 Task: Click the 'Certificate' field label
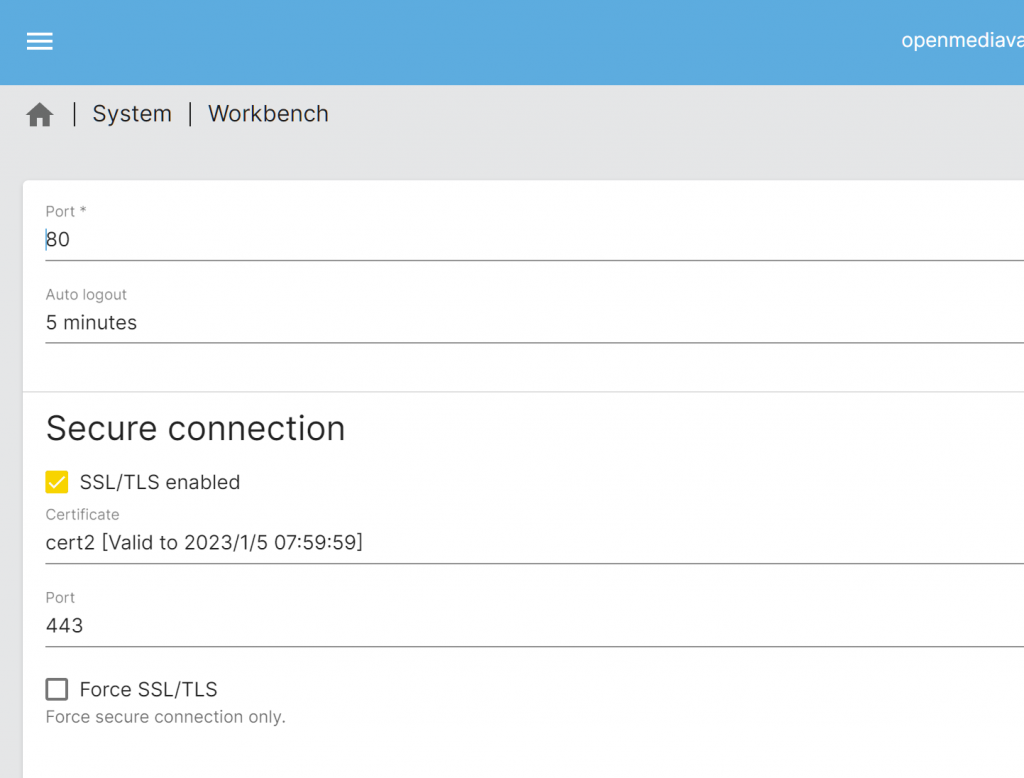coord(82,514)
